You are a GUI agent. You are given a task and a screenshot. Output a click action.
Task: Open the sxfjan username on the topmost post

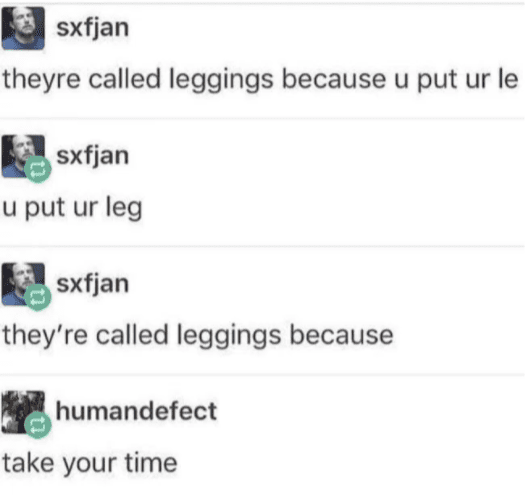tap(93, 29)
